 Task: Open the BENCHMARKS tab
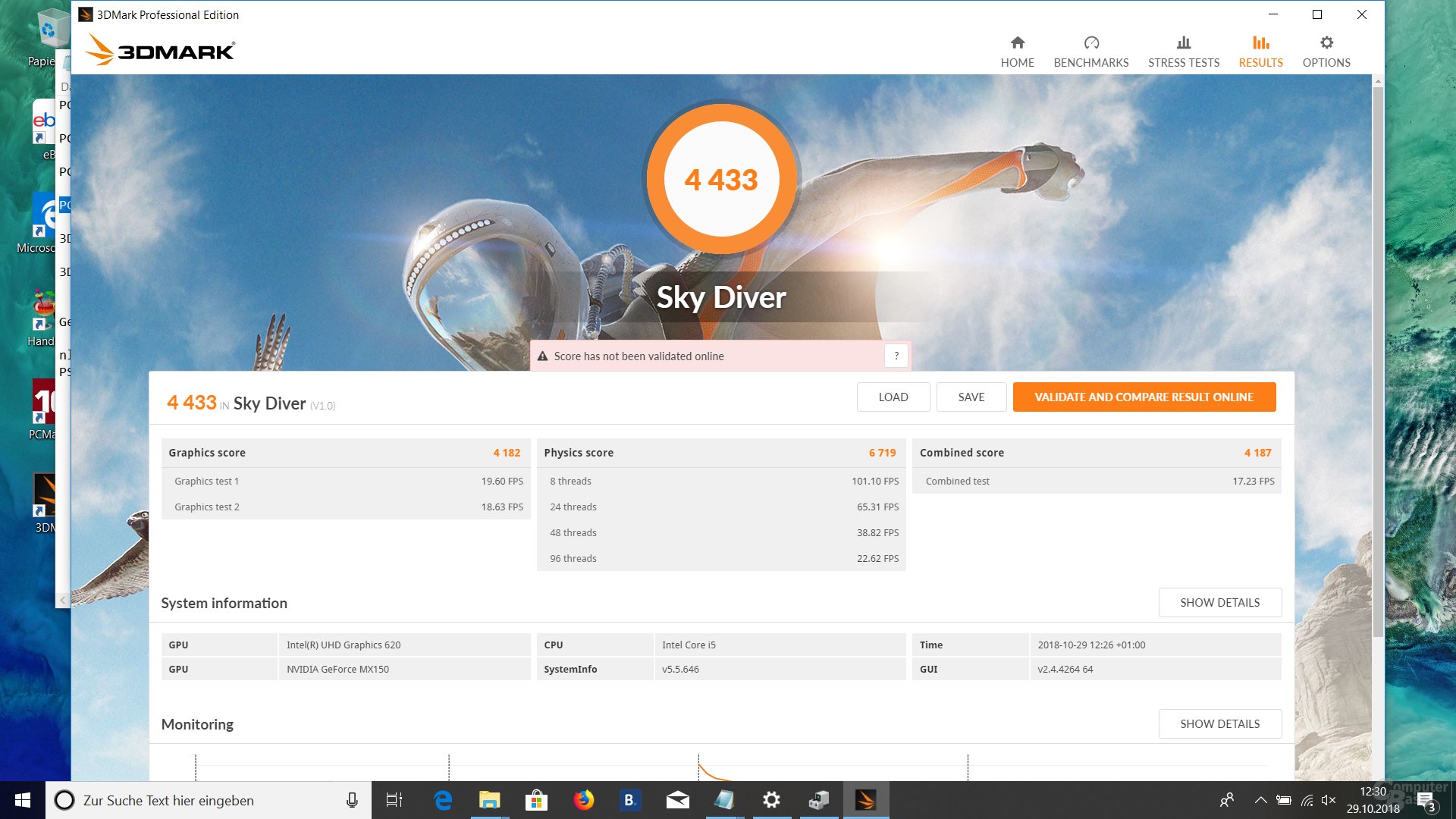1090,52
